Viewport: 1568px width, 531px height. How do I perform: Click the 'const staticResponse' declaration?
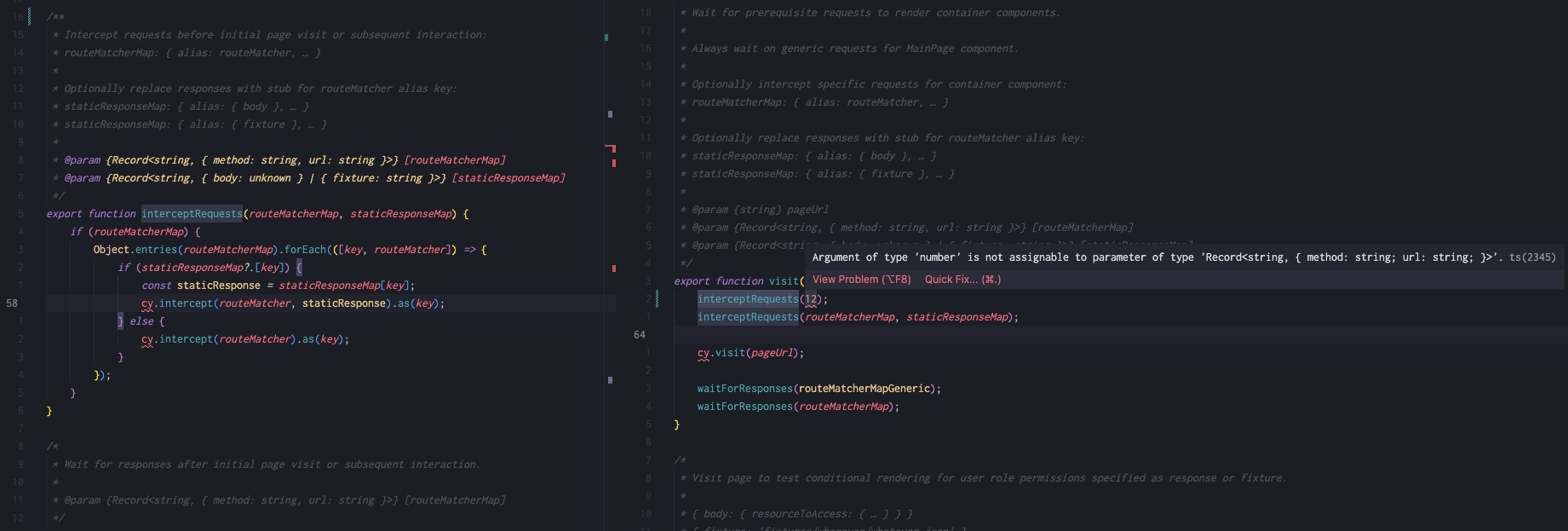(201, 286)
